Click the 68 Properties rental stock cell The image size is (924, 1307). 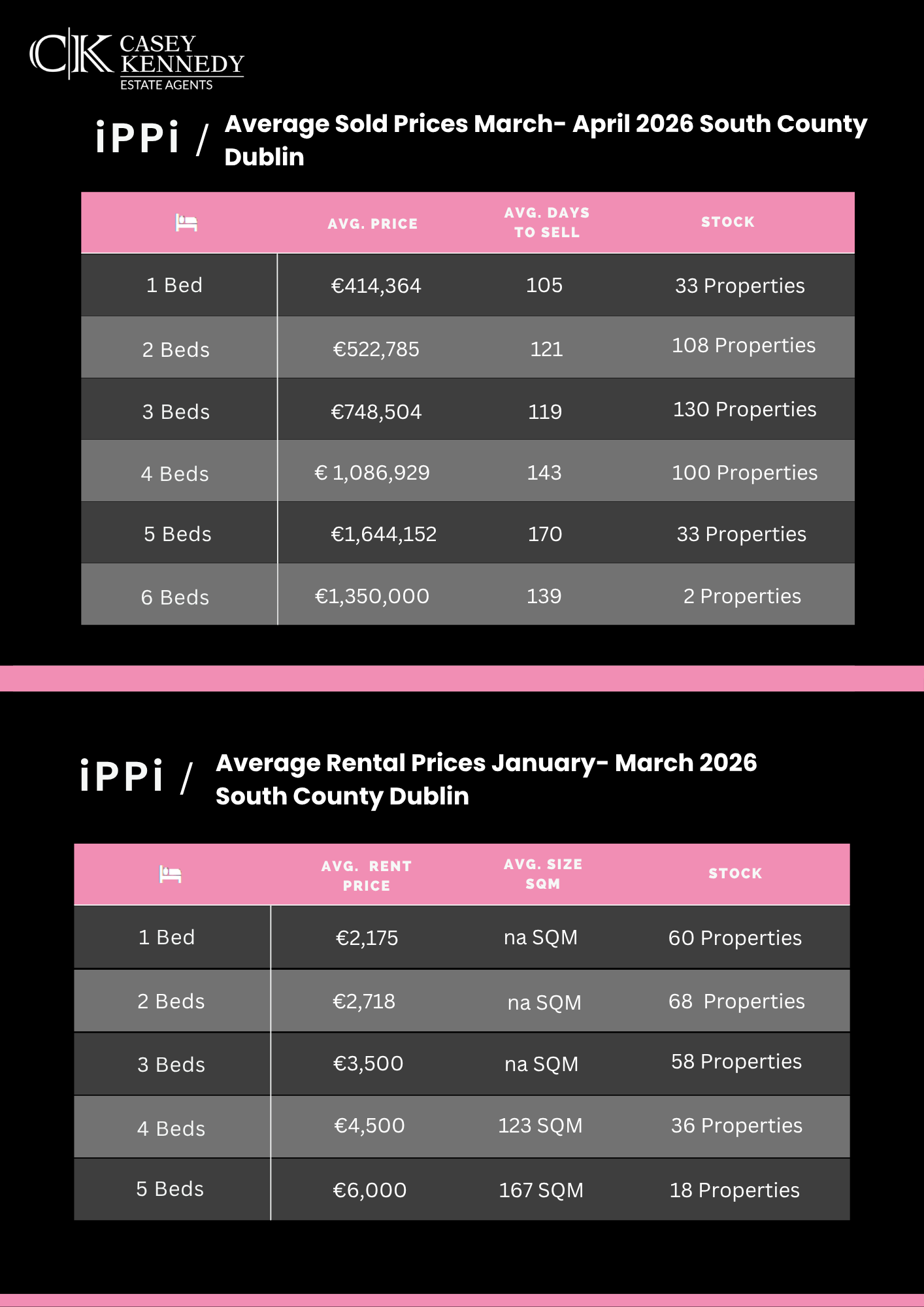coord(736,1001)
